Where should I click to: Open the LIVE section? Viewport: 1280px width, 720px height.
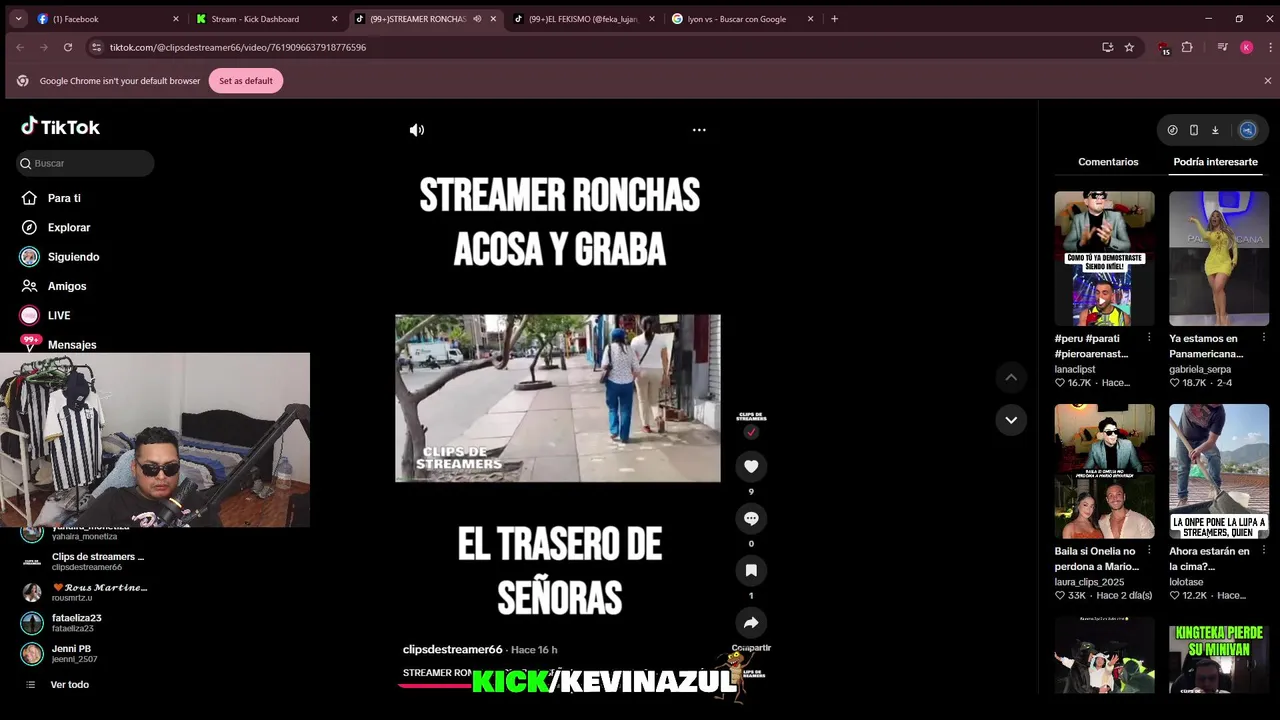pos(59,315)
